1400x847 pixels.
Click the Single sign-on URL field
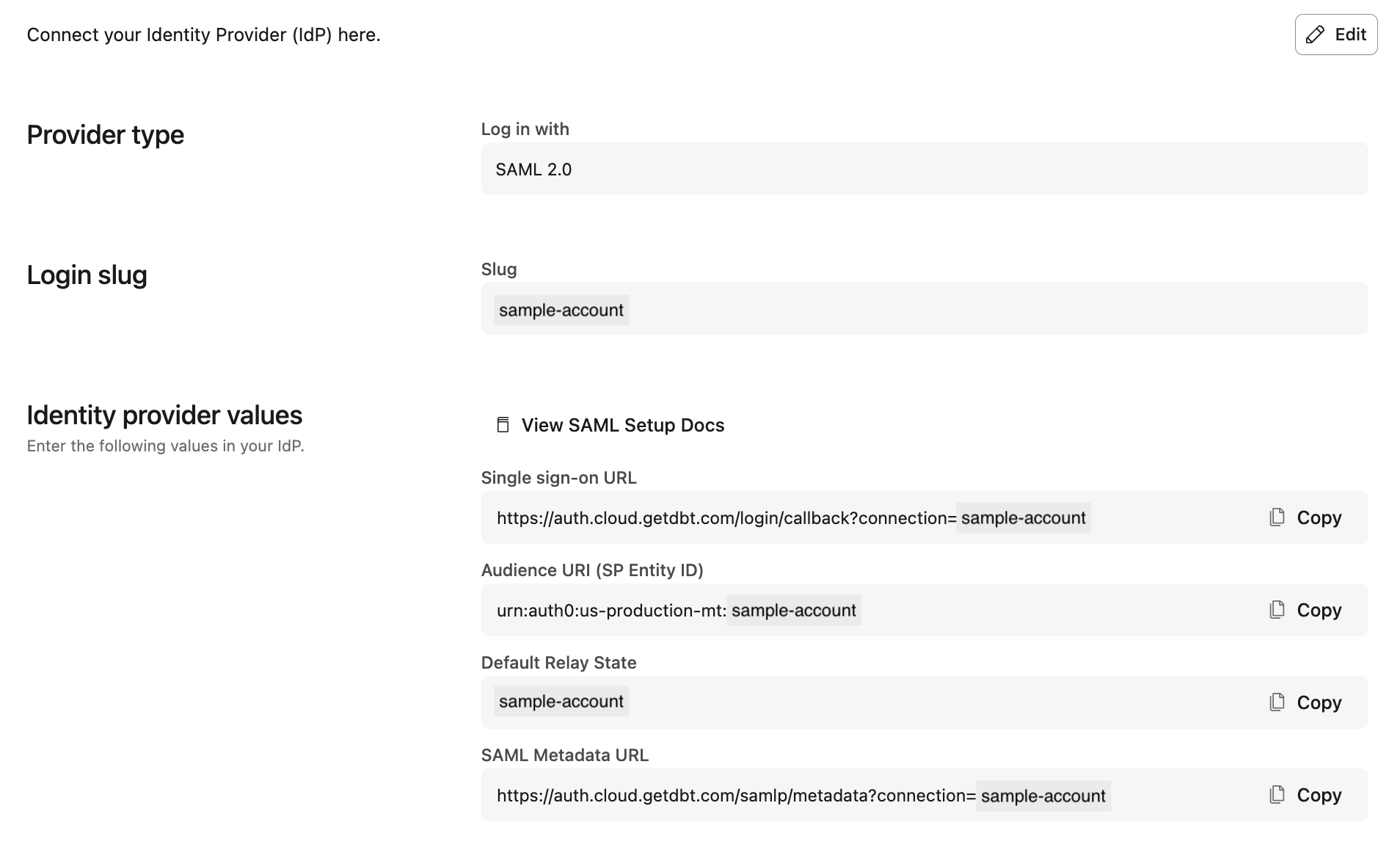coord(807,517)
